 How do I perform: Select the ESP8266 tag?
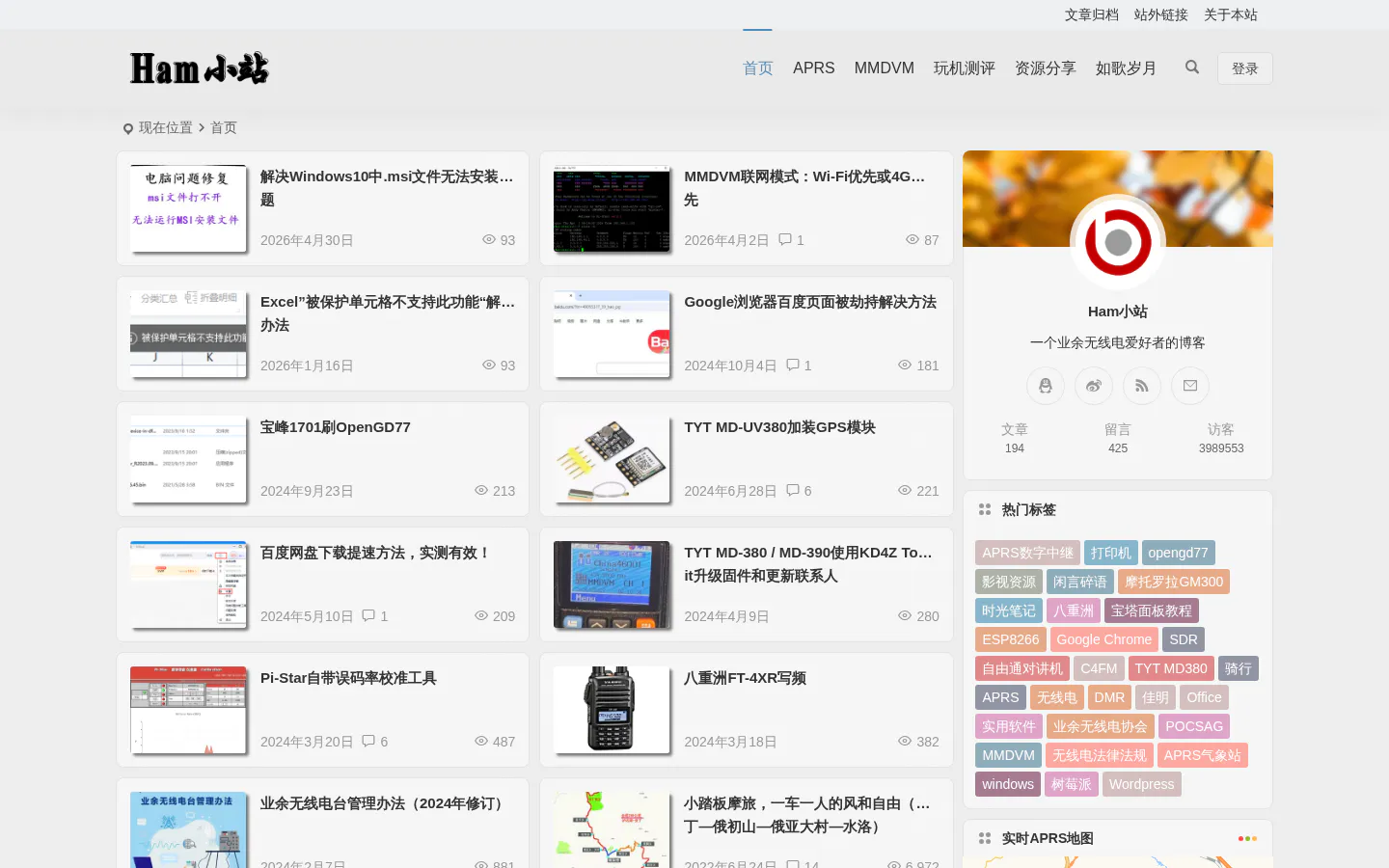[x=1011, y=639]
